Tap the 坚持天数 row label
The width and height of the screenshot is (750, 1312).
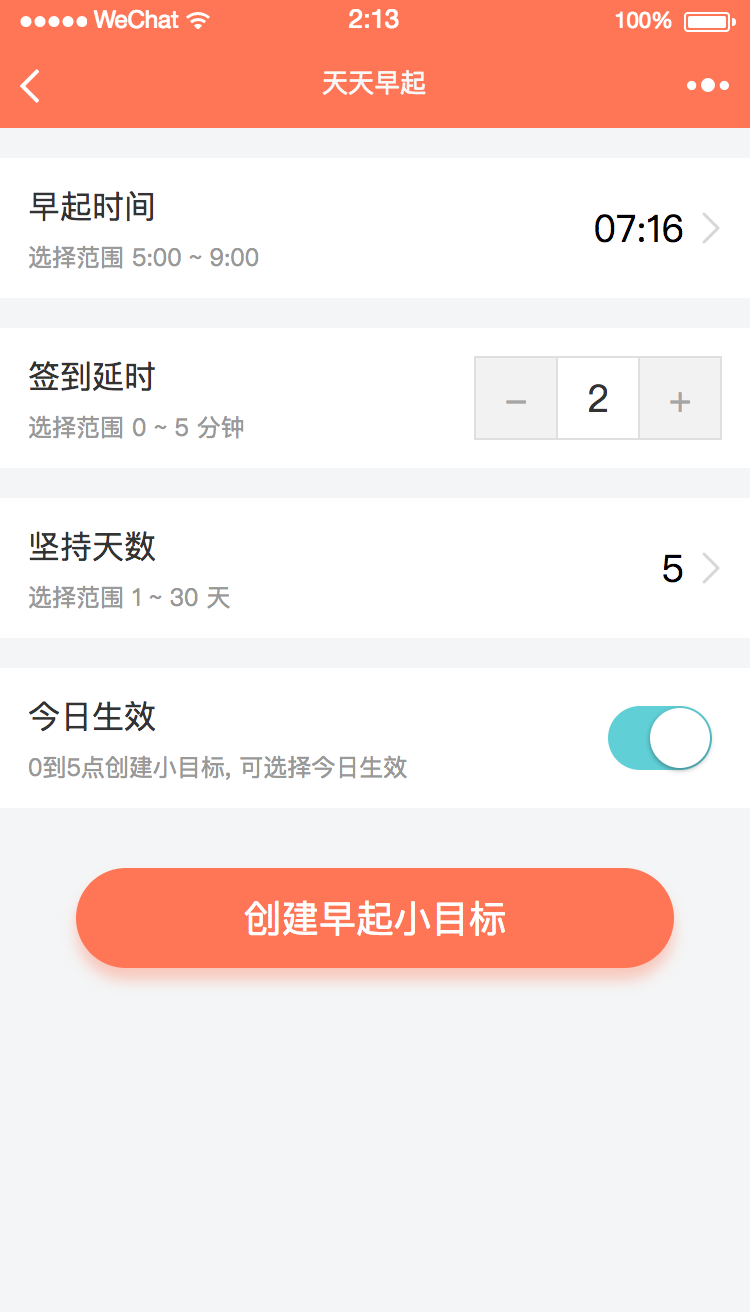tap(92, 548)
